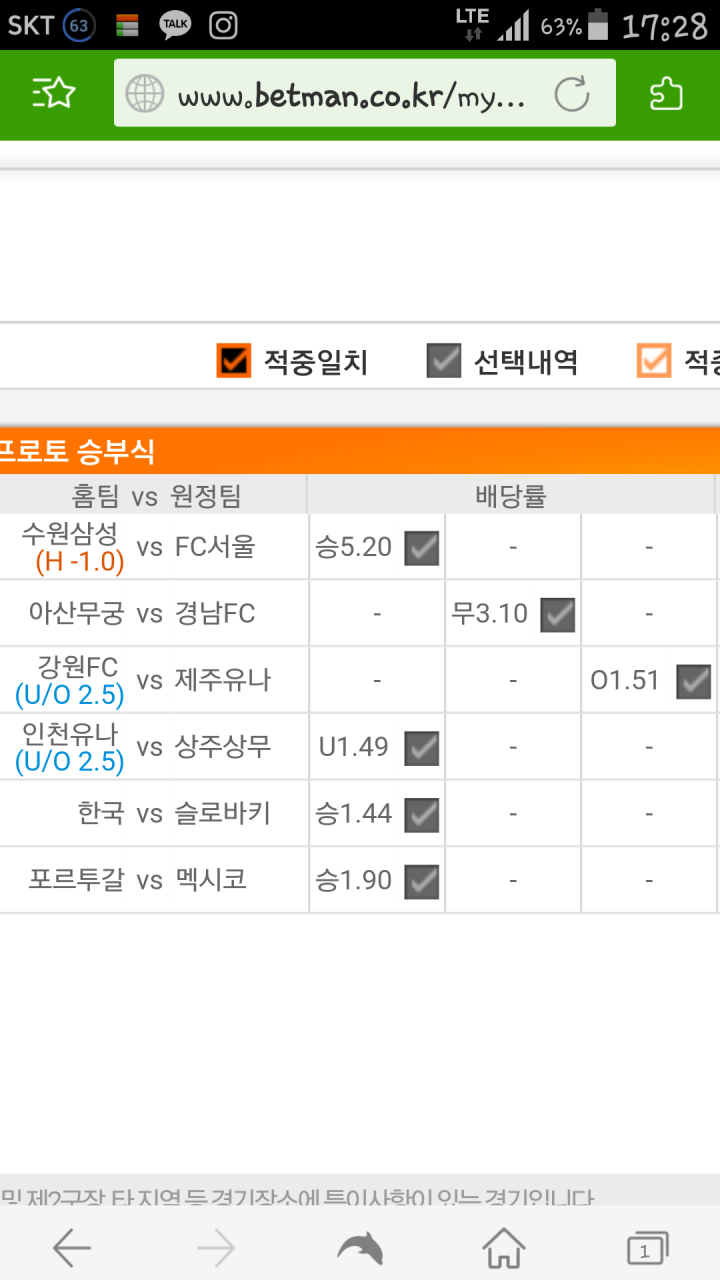
Task: Toggle the 승1.44 checkbox for 한국
Action: (x=421, y=815)
